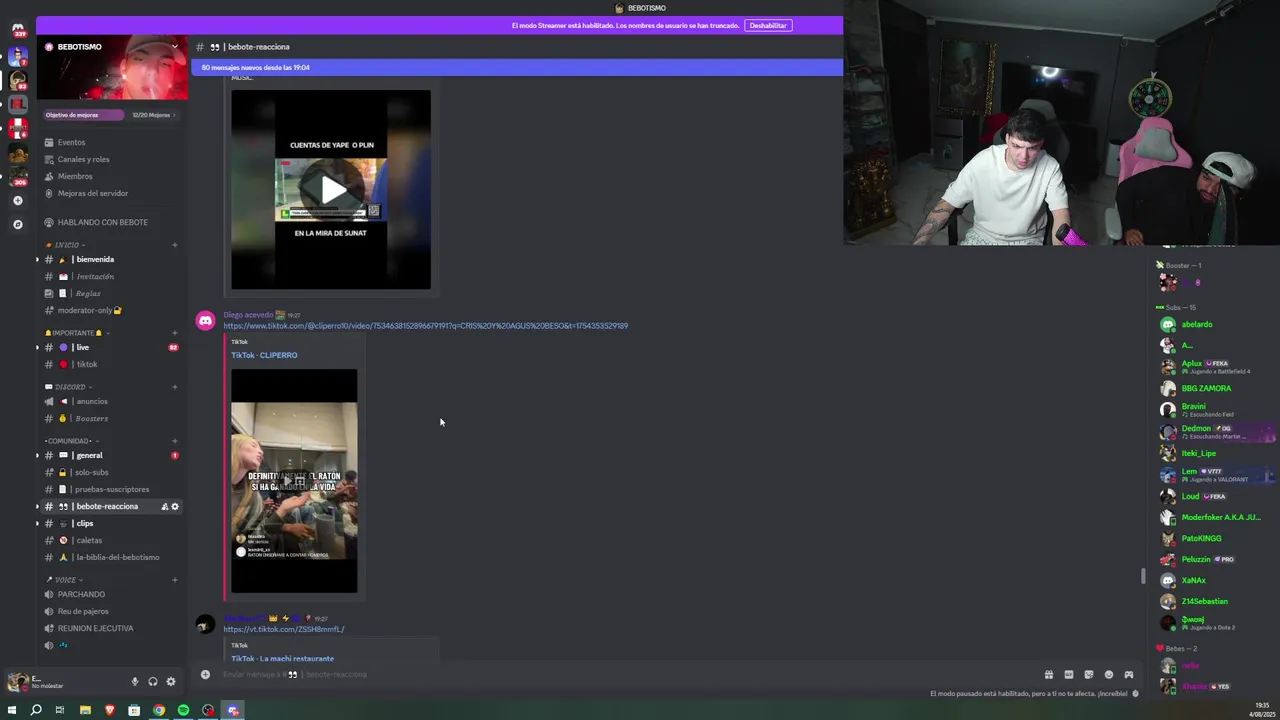Play the CUENTAS DE YAPE O PLIN video
Image resolution: width=1280 pixels, height=720 pixels.
[333, 189]
